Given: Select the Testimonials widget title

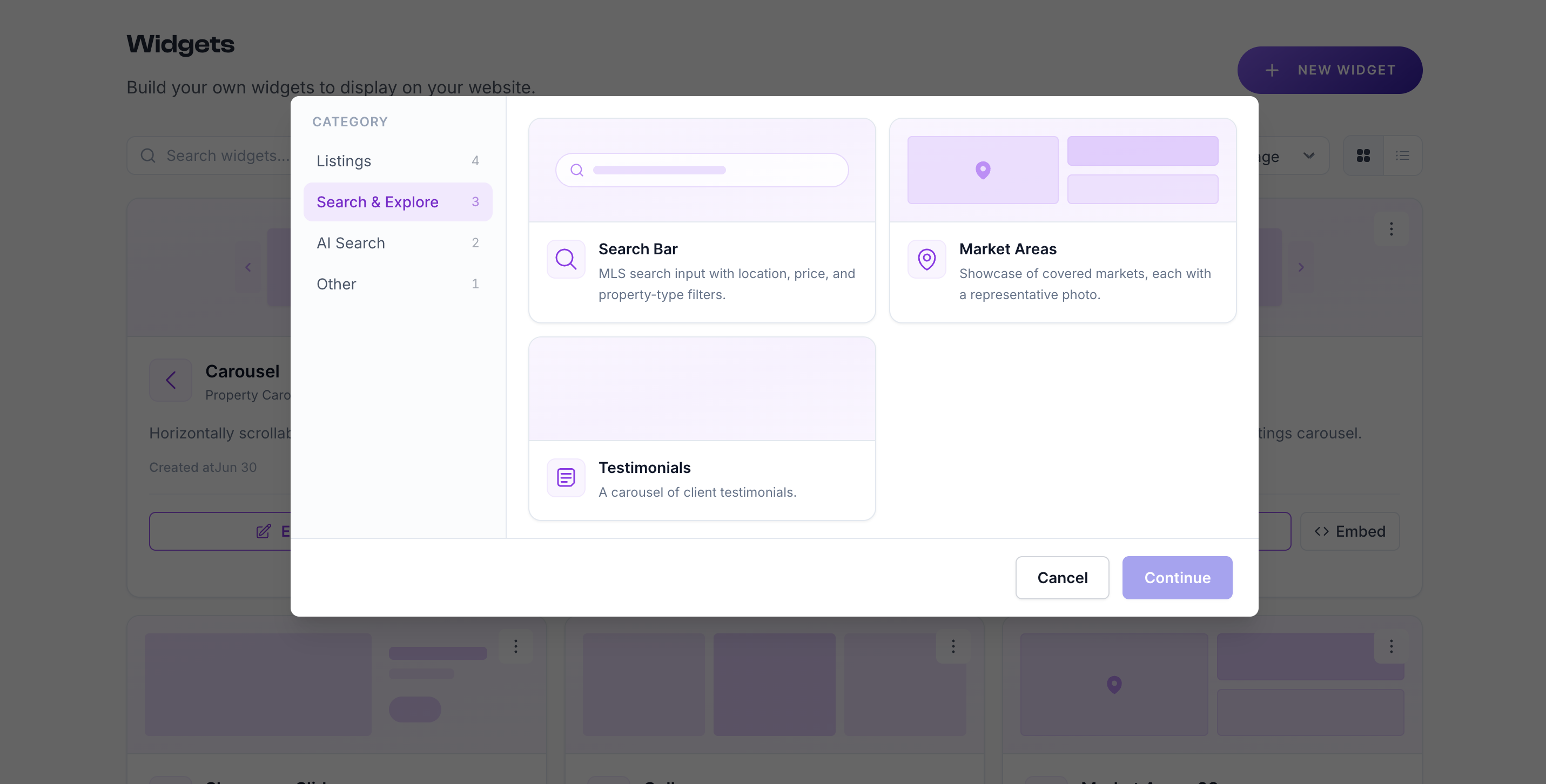Looking at the screenshot, I should click(644, 468).
